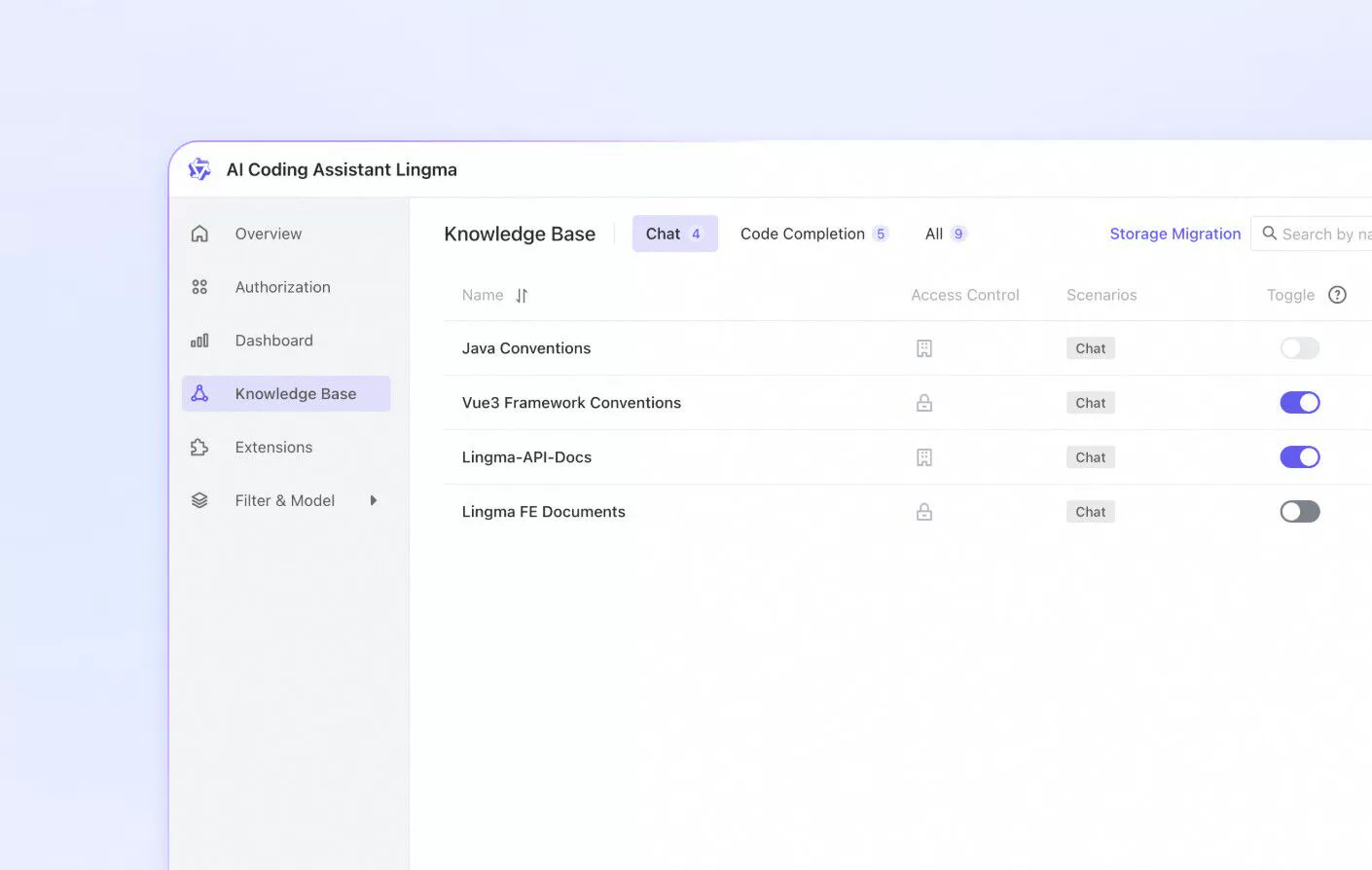Click the search magnifier icon
1372x870 pixels.
pyautogui.click(x=1269, y=234)
